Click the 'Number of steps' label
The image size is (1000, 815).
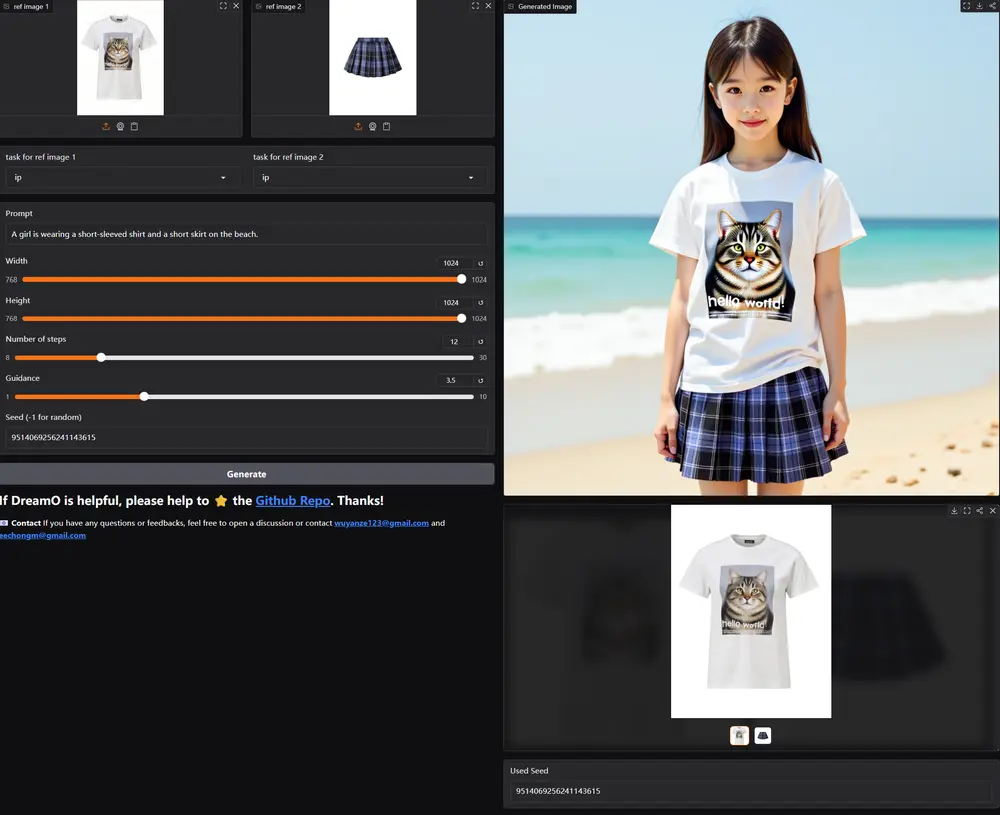(x=36, y=339)
